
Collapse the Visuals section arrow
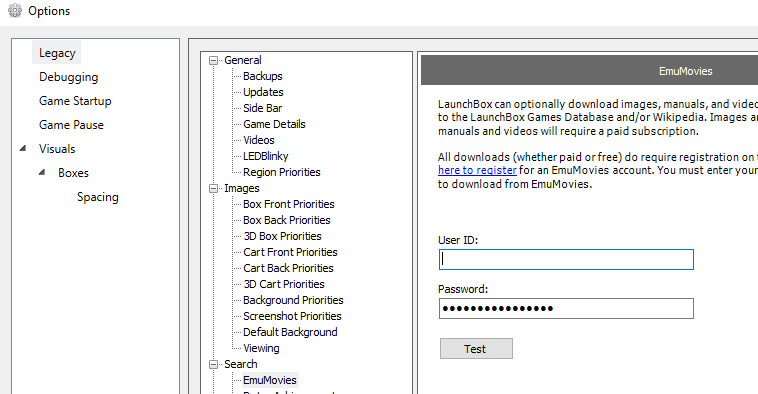coord(23,148)
